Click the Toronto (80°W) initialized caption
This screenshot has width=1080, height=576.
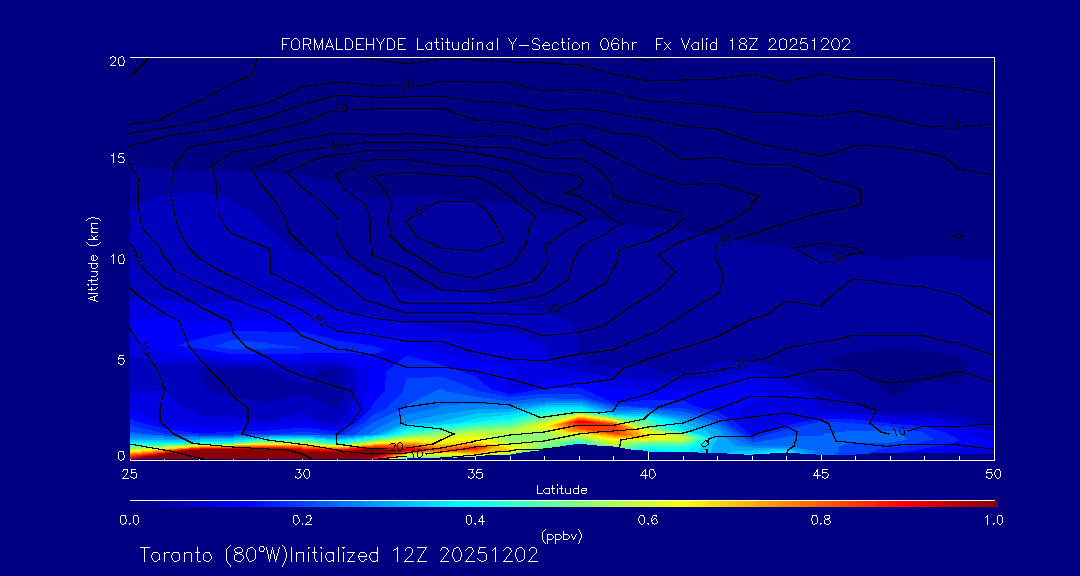(339, 555)
